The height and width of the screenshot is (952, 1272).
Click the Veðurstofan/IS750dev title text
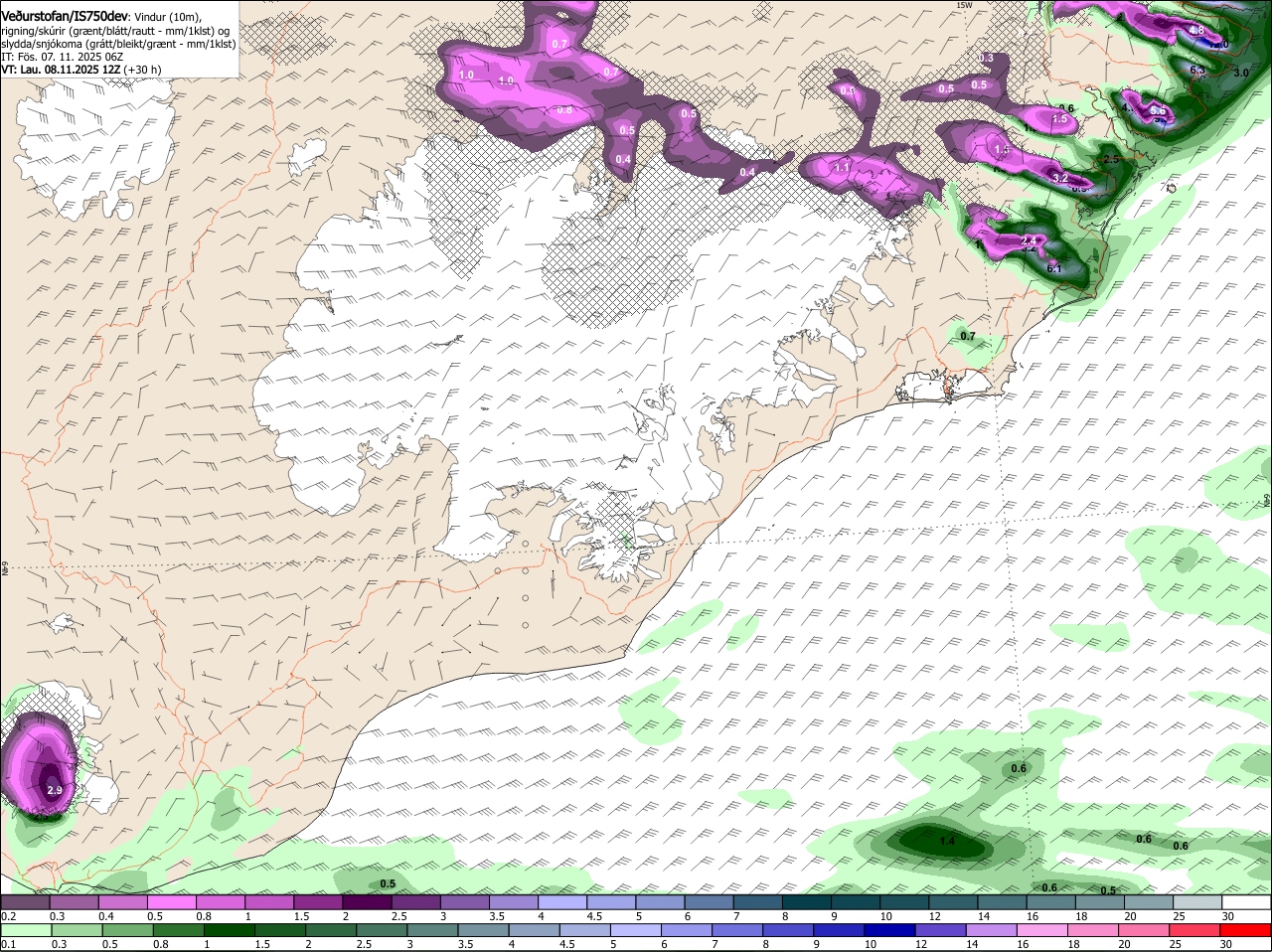65,16
